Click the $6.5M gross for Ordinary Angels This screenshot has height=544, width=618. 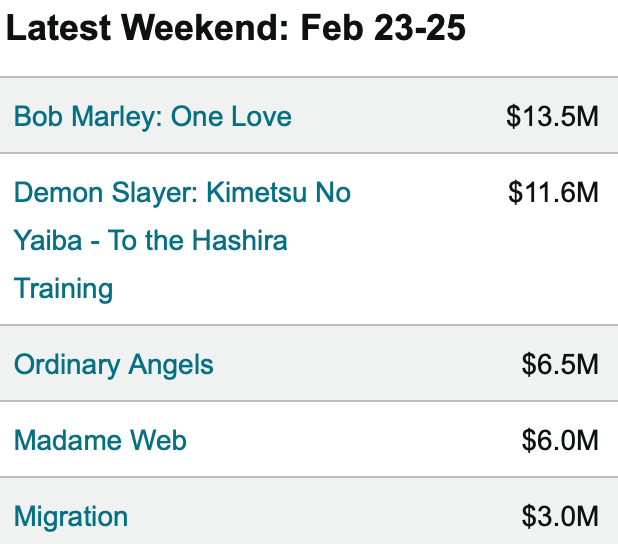coord(560,365)
